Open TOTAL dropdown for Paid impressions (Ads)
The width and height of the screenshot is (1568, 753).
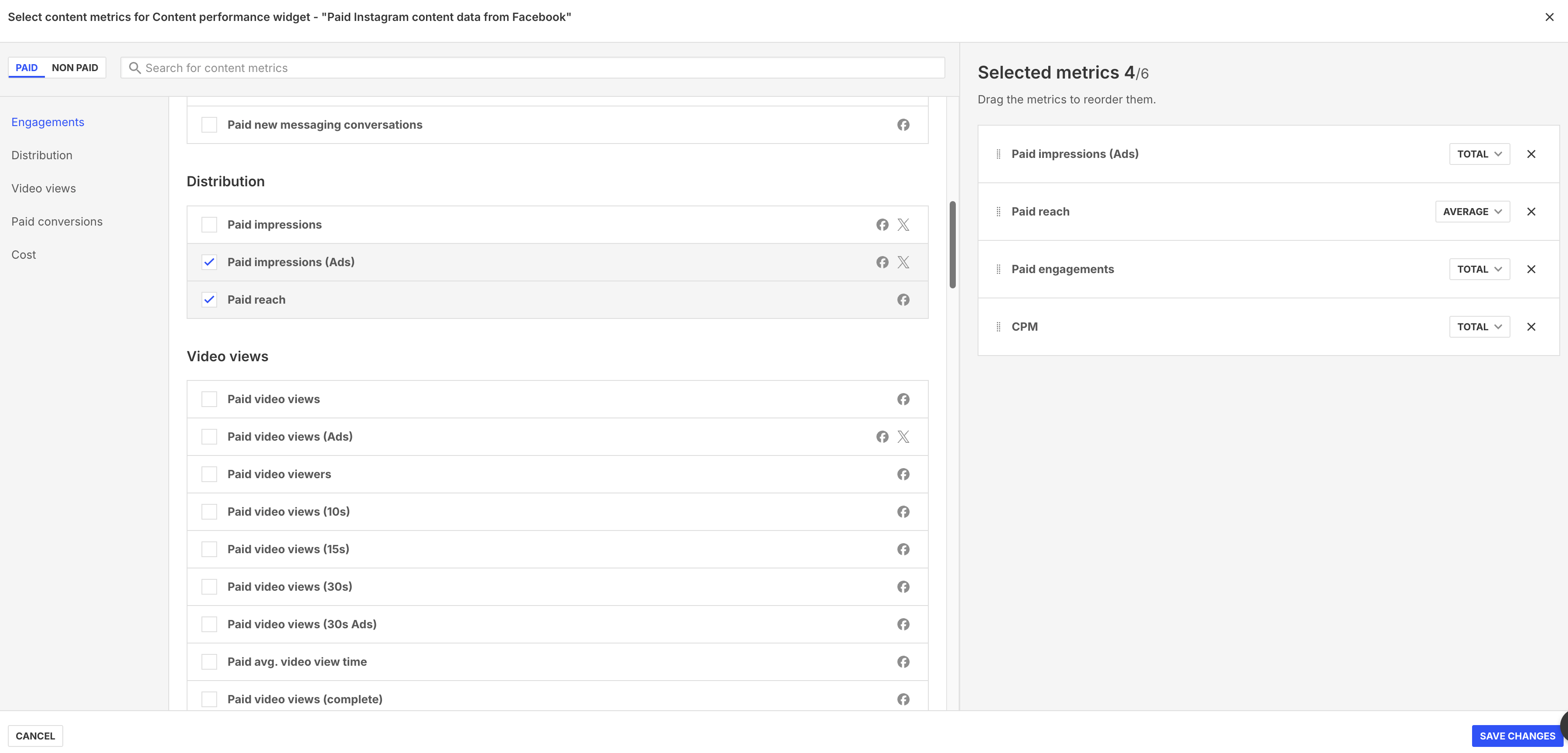pyautogui.click(x=1479, y=154)
